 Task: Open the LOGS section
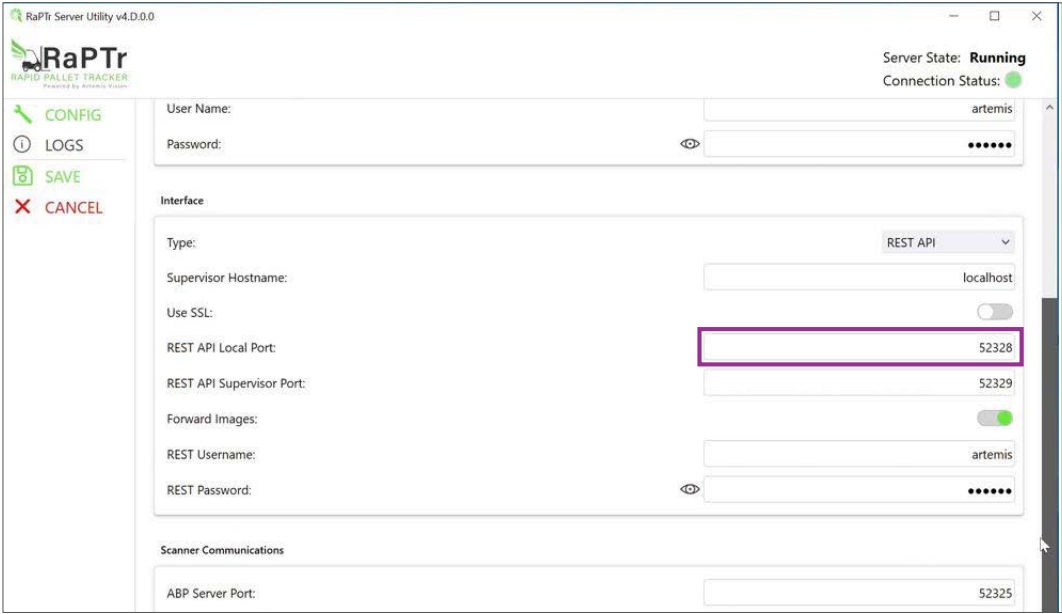pyautogui.click(x=64, y=145)
